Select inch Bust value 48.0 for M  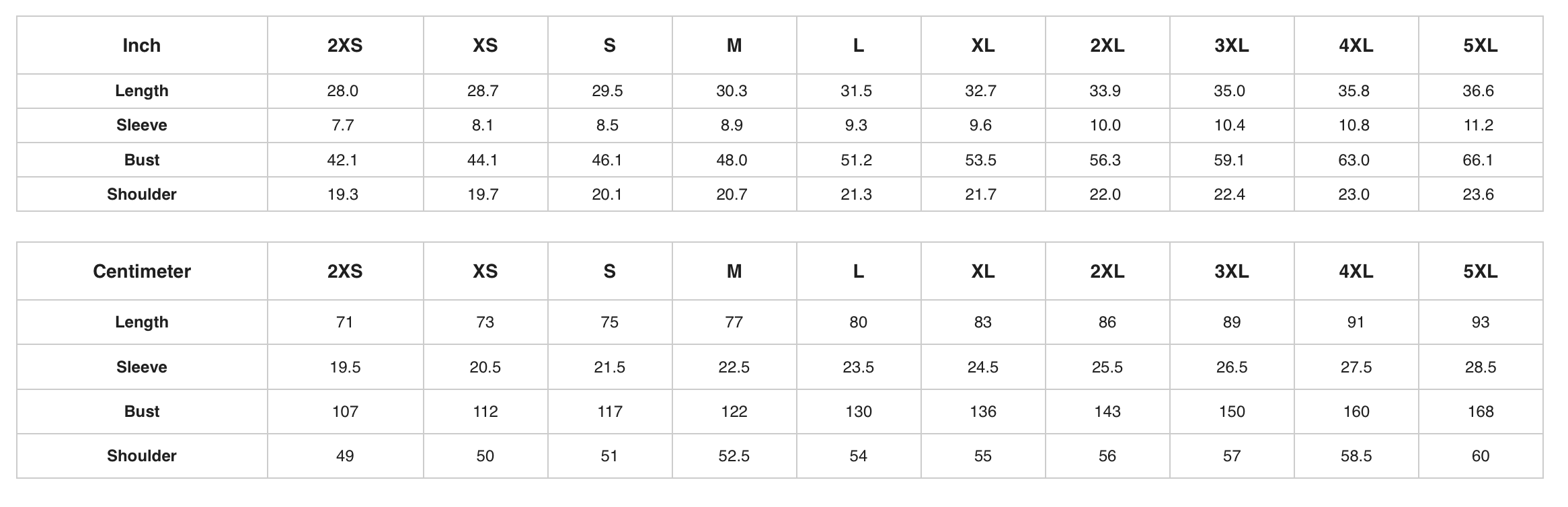732,160
